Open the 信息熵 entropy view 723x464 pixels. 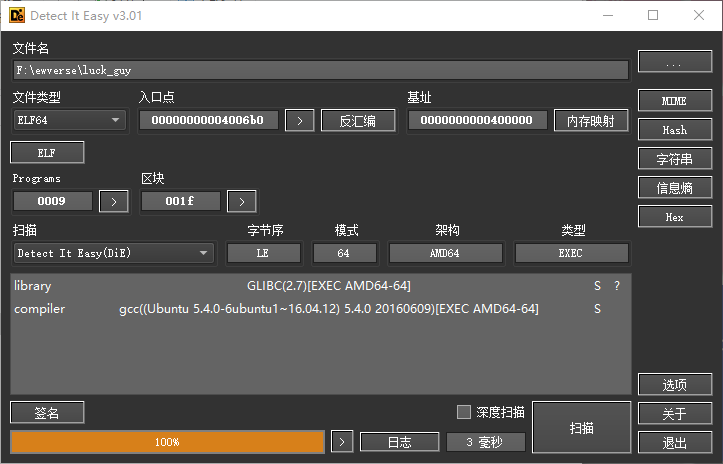(675, 188)
